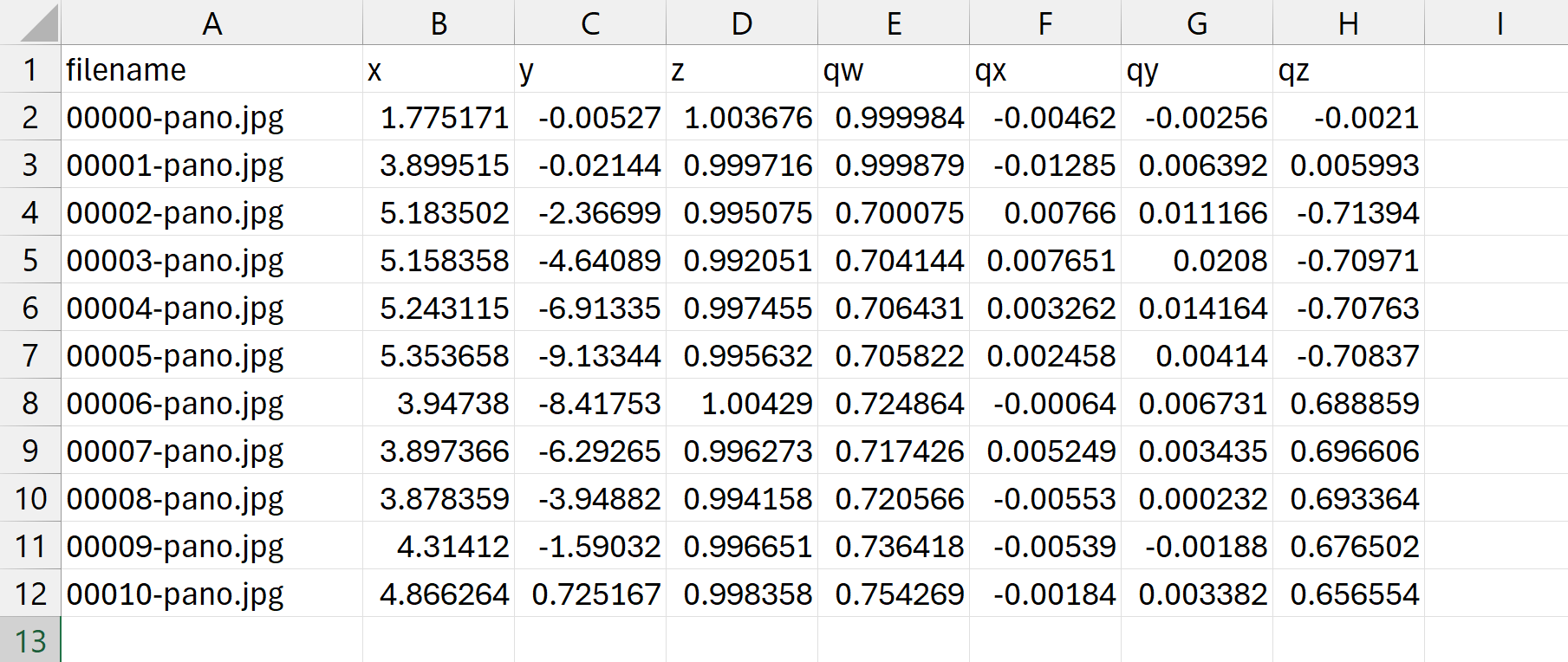
Task: Click qy value 0.000232
Action: (x=1197, y=497)
